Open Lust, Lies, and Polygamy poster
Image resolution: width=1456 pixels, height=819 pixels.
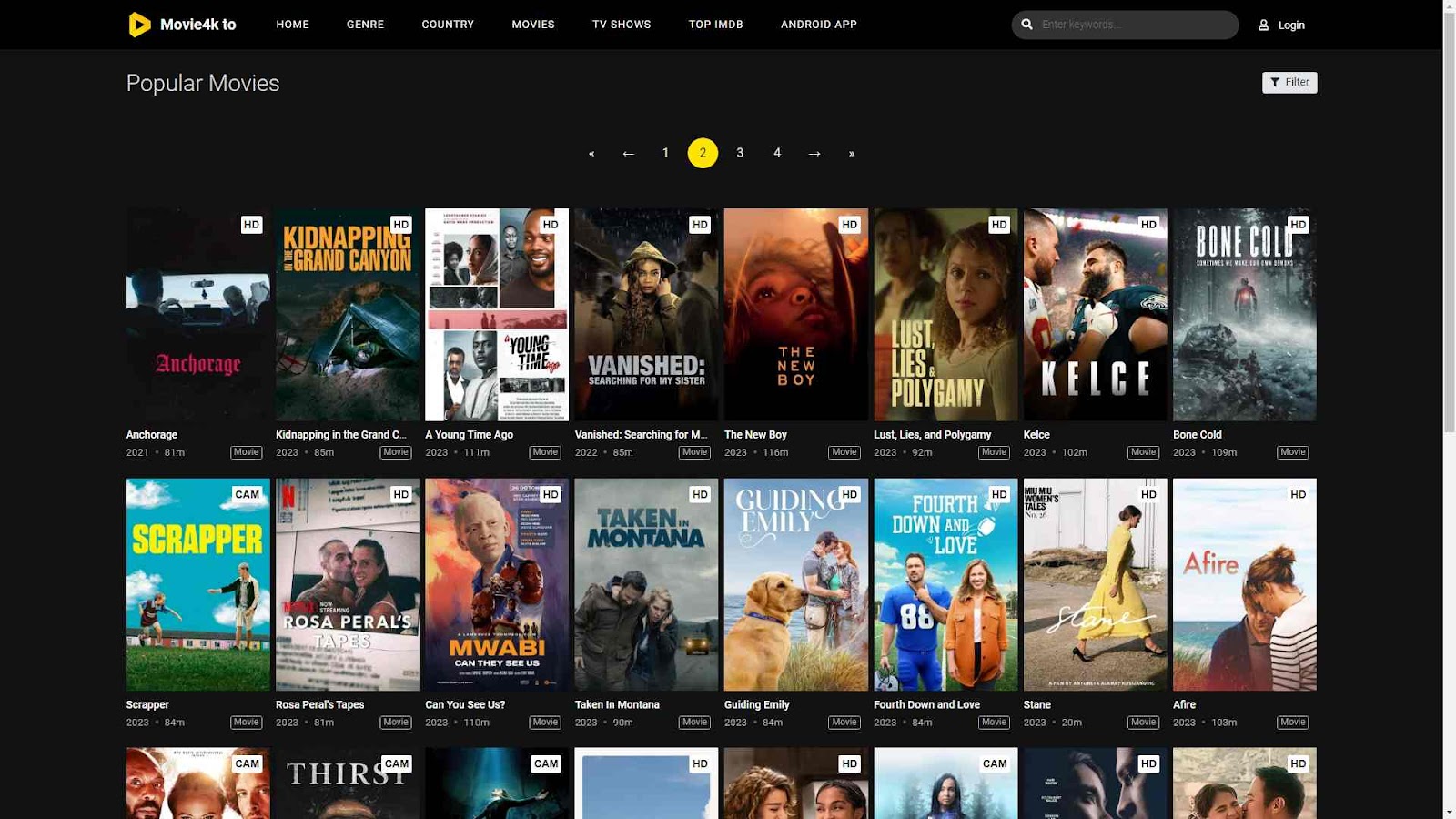pyautogui.click(x=945, y=315)
